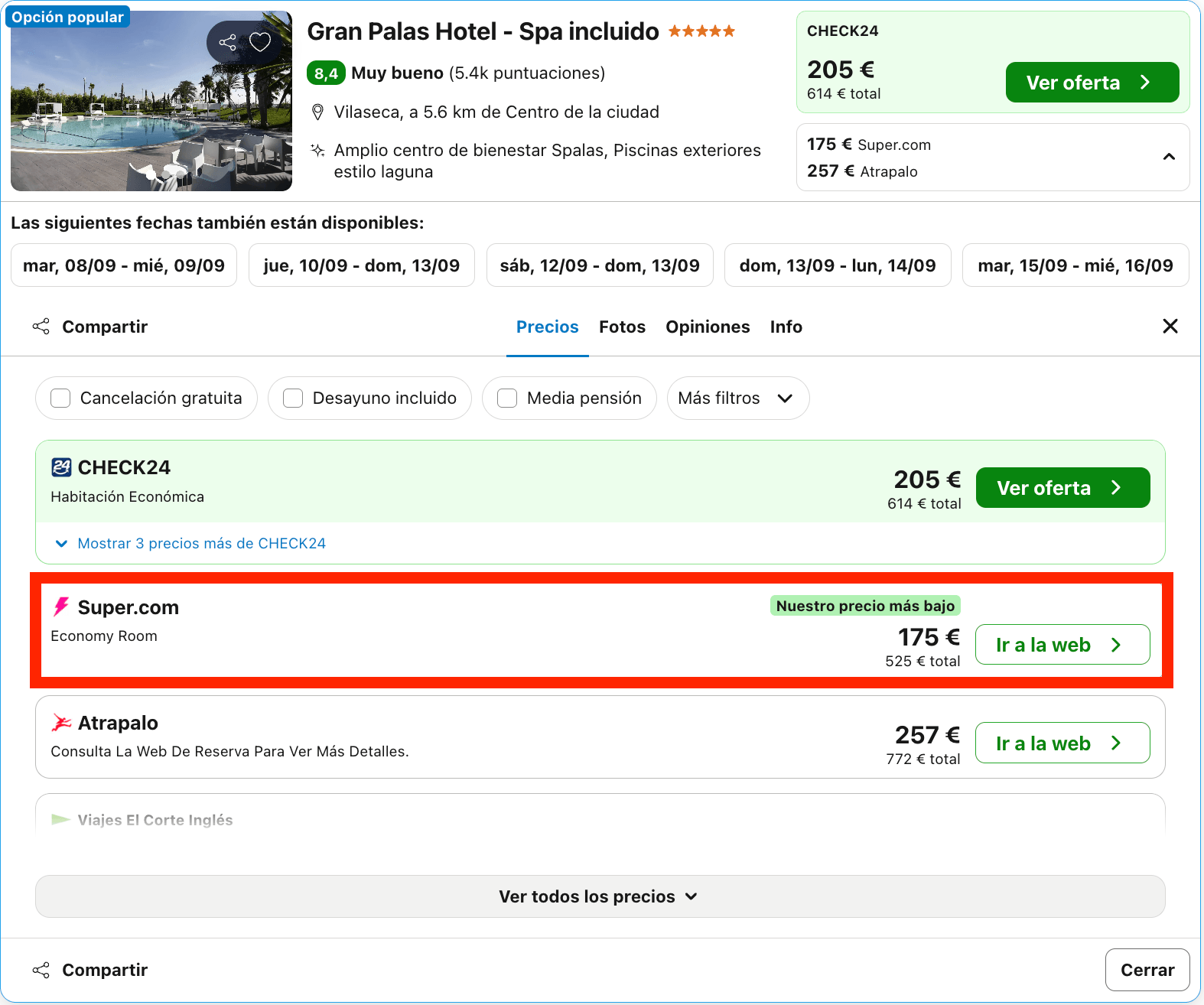This screenshot has width=1204, height=1005.
Task: Click the share icon next to top Compartir
Action: coord(41,327)
